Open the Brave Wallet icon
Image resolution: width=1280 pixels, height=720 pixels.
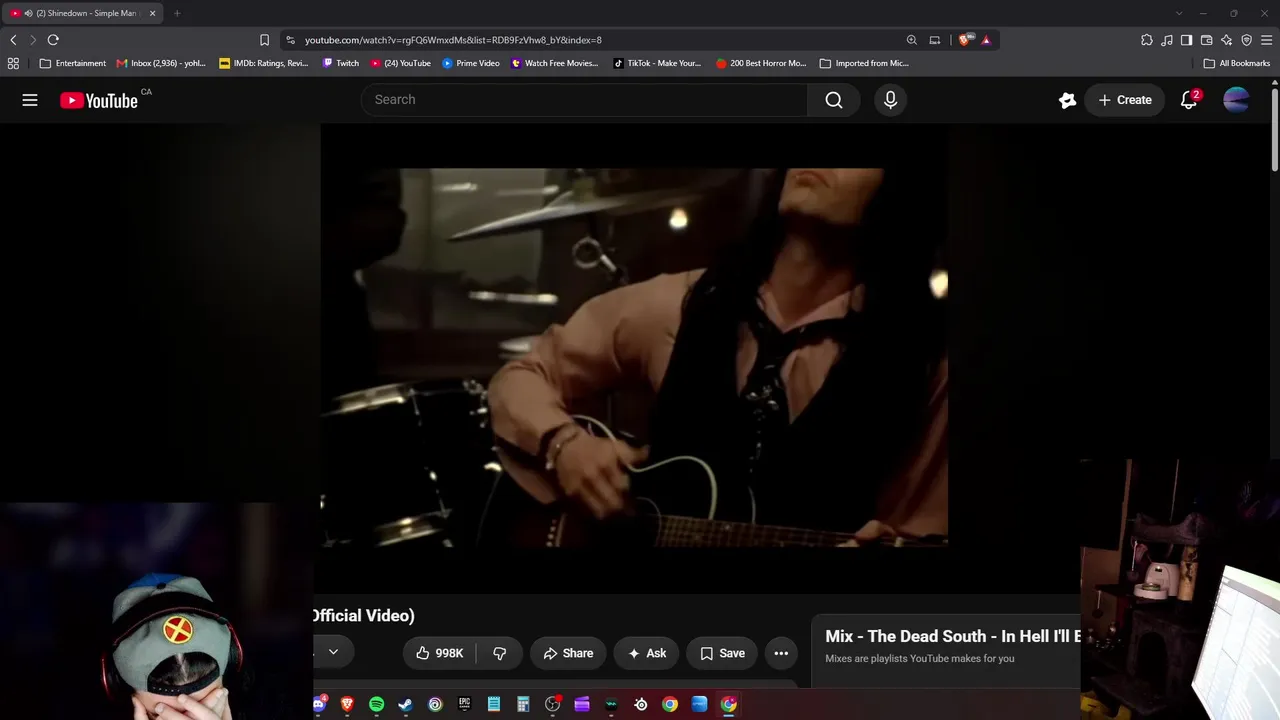point(1206,40)
